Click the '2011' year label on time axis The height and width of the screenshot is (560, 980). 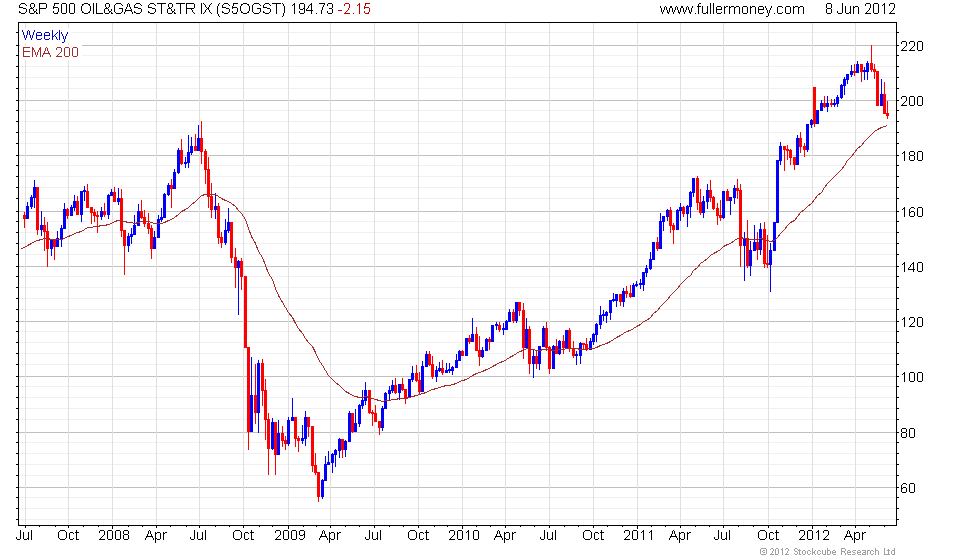click(638, 535)
